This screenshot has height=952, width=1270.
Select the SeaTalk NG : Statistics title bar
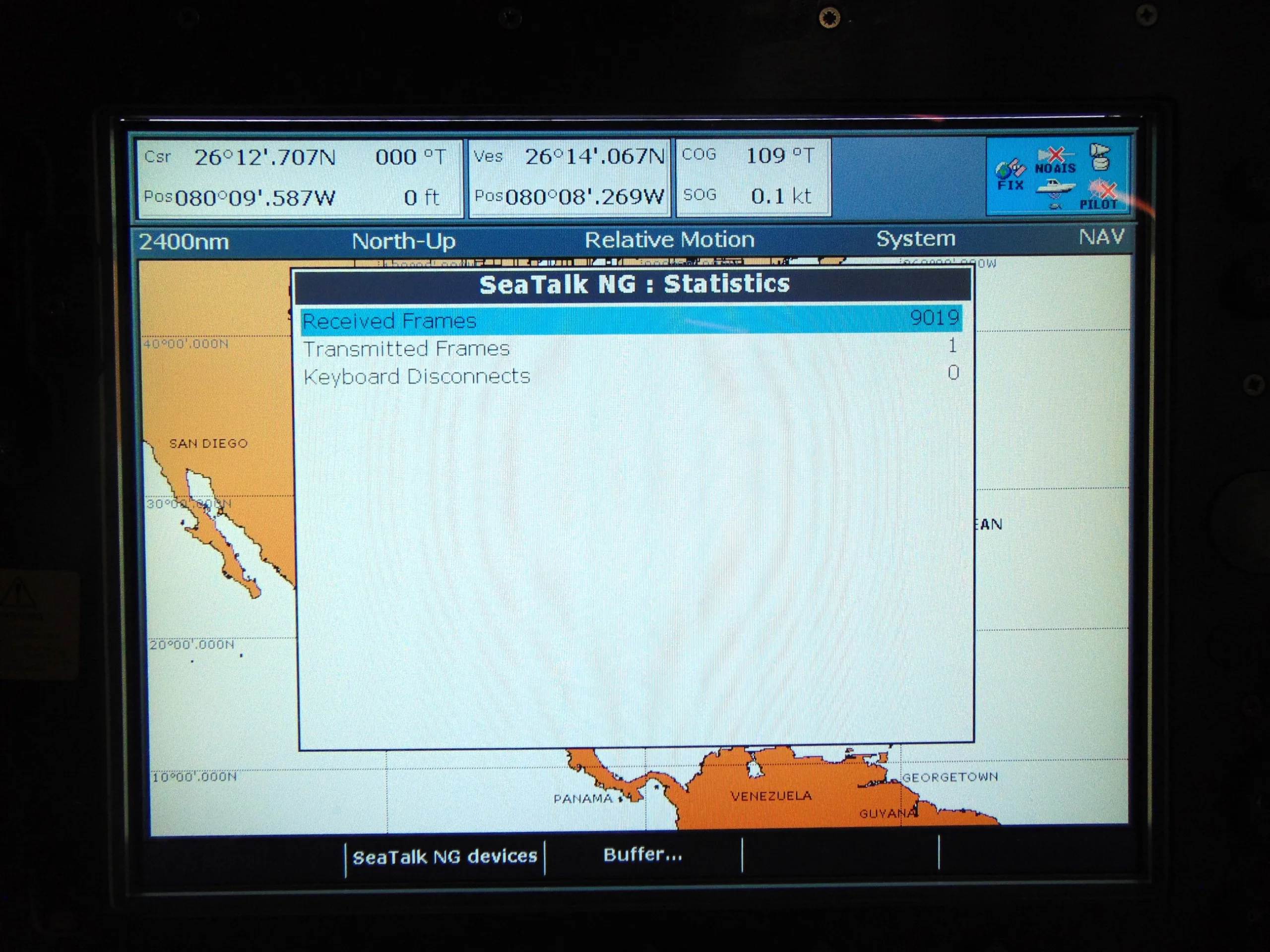pos(634,285)
